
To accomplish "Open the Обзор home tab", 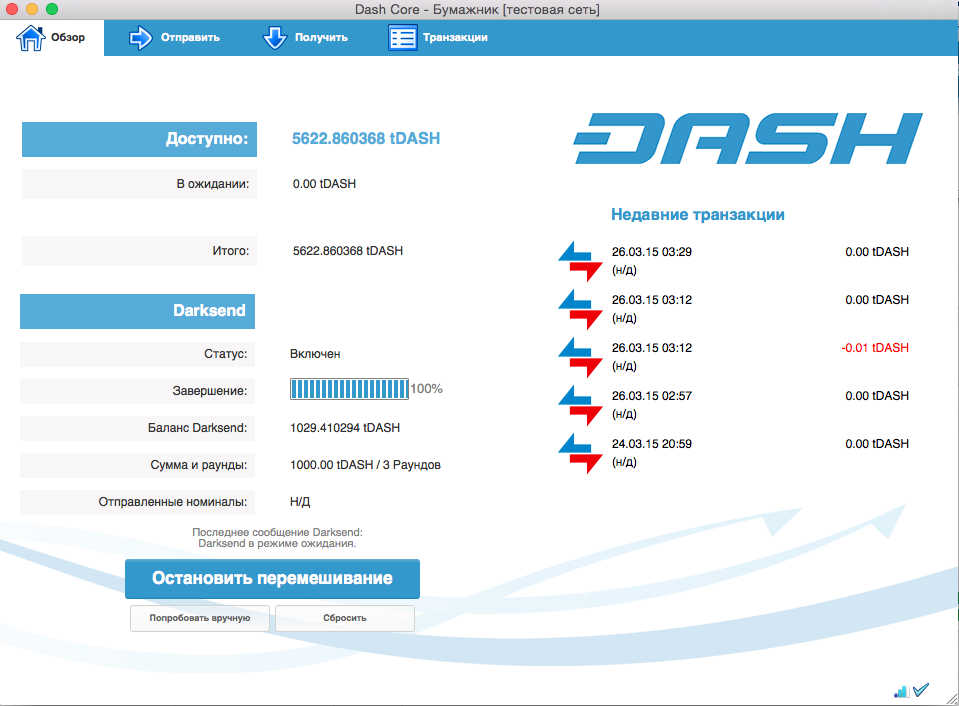I will click(51, 38).
